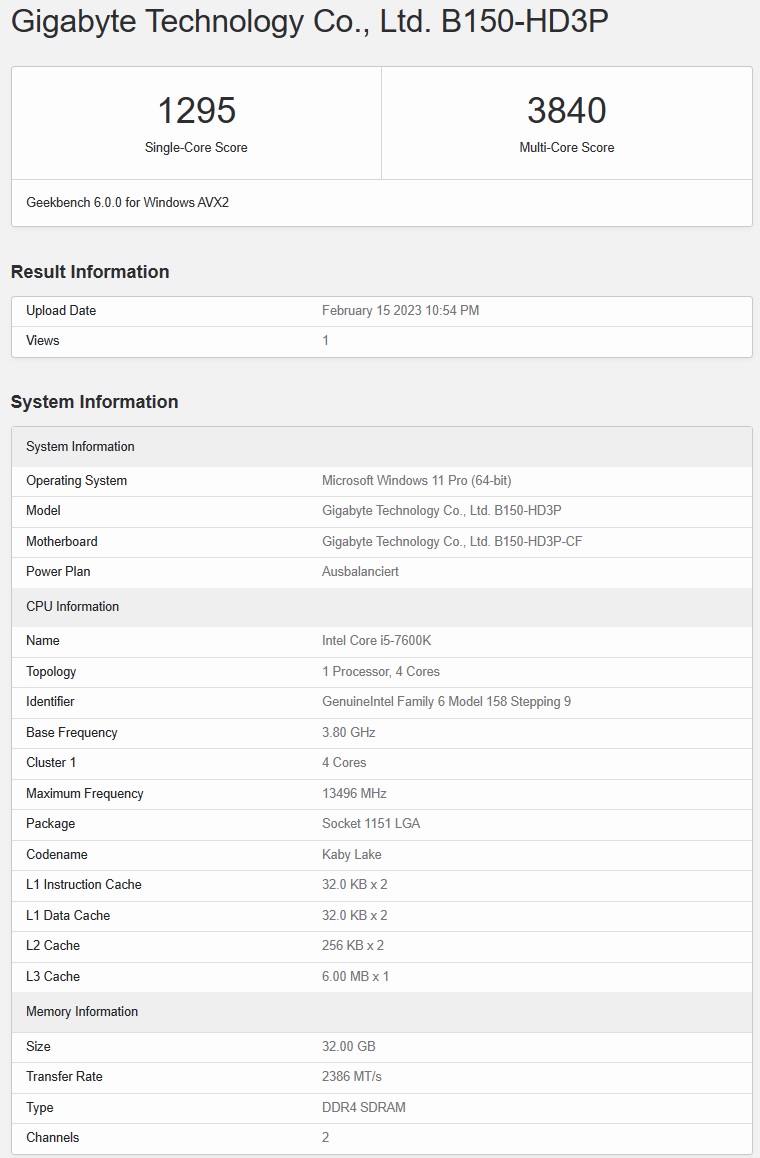Click the memory Size label
760x1158 pixels.
[x=38, y=1047]
